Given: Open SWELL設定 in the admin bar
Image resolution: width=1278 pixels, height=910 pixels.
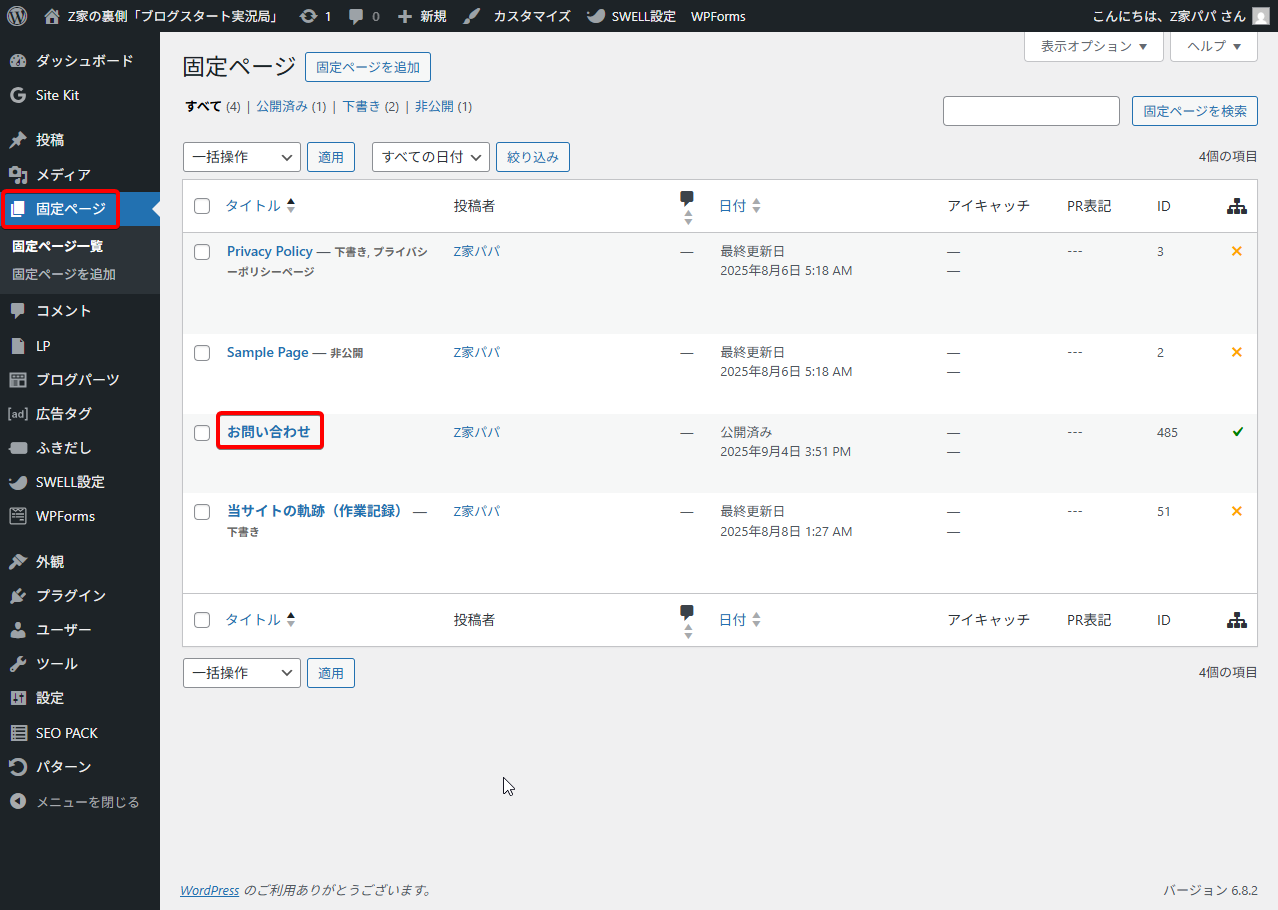Looking at the screenshot, I should (643, 16).
